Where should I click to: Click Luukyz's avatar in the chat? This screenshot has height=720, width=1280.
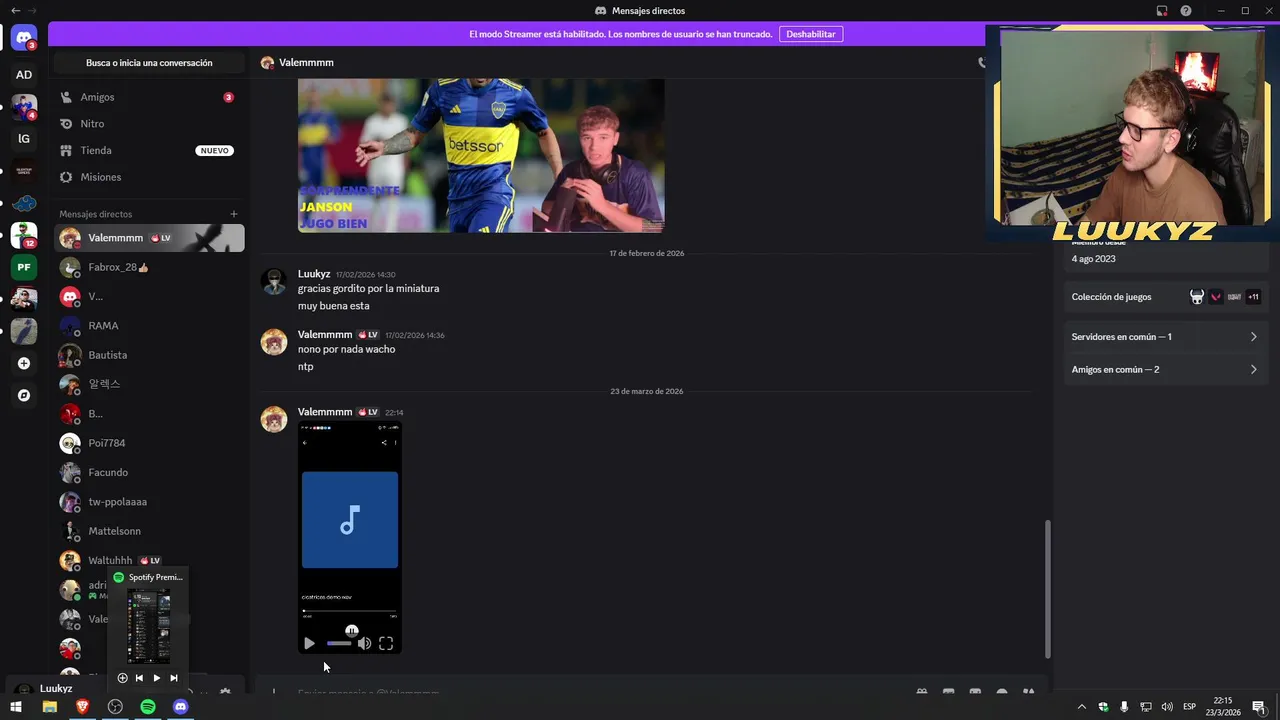pyautogui.click(x=274, y=281)
